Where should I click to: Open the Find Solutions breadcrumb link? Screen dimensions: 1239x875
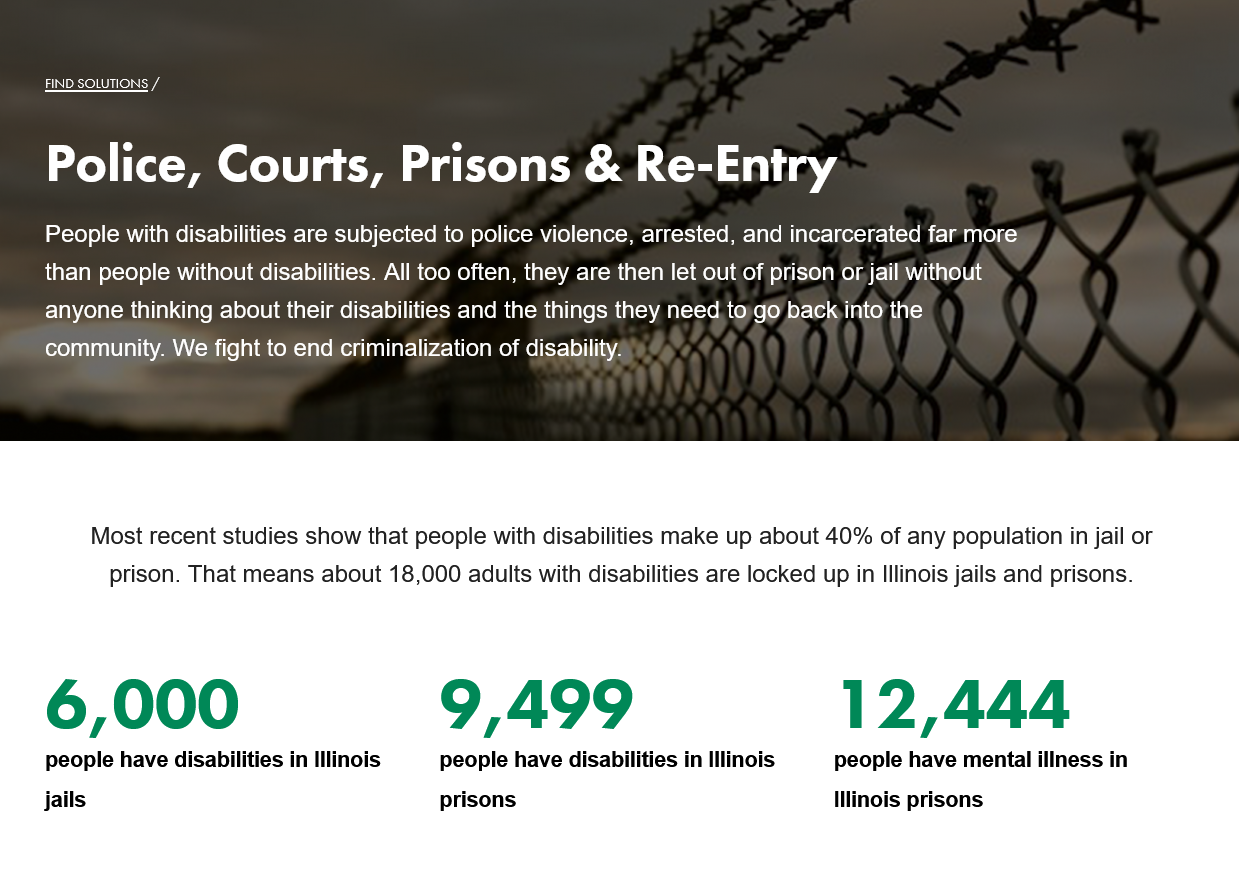[x=96, y=84]
